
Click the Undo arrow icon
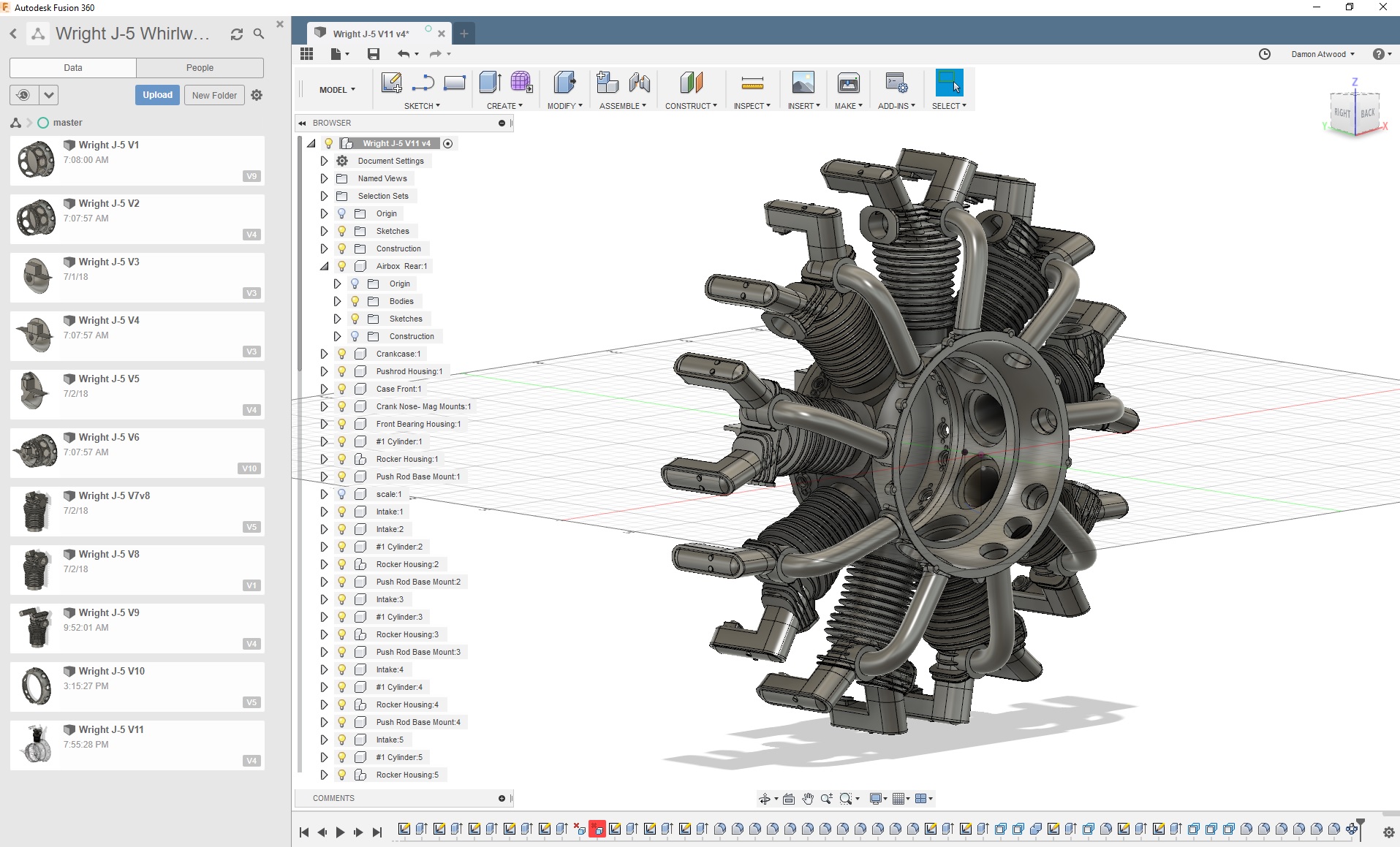point(404,54)
